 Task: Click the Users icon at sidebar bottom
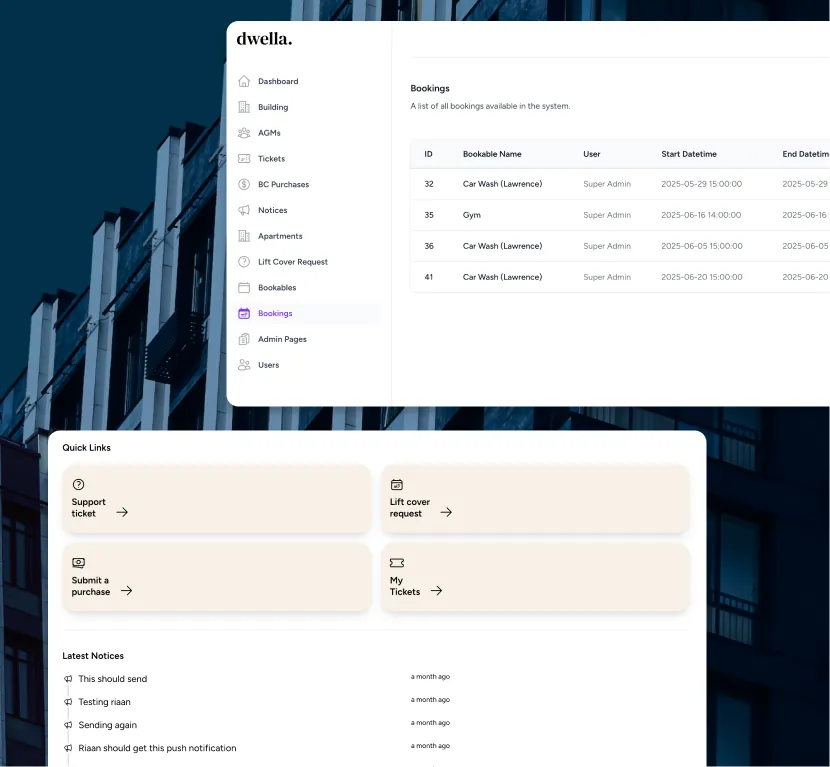[x=243, y=365]
